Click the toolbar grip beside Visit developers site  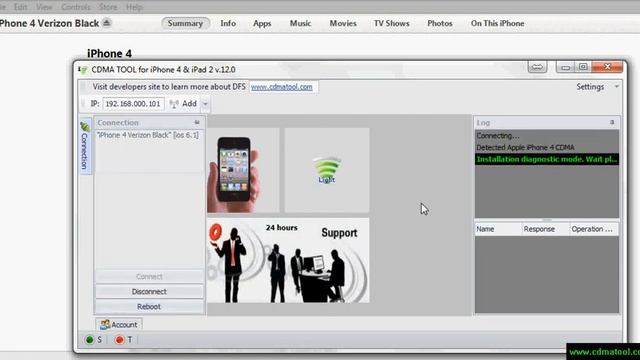(x=84, y=87)
